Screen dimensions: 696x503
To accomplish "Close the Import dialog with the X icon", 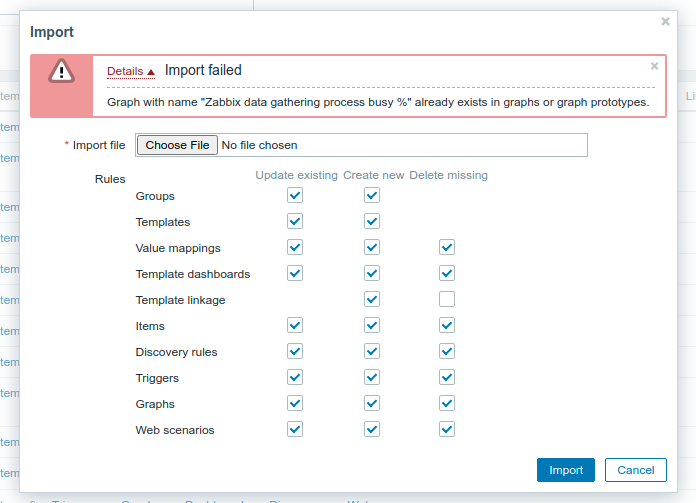I will [x=665, y=21].
